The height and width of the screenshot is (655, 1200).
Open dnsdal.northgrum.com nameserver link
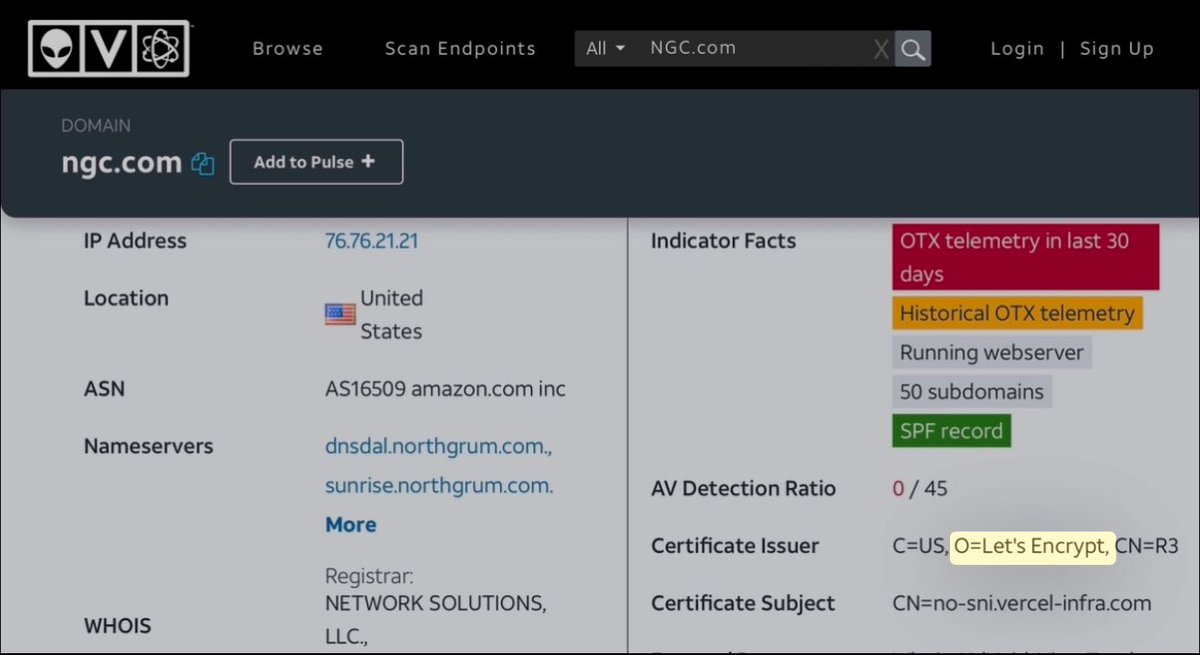(438, 447)
